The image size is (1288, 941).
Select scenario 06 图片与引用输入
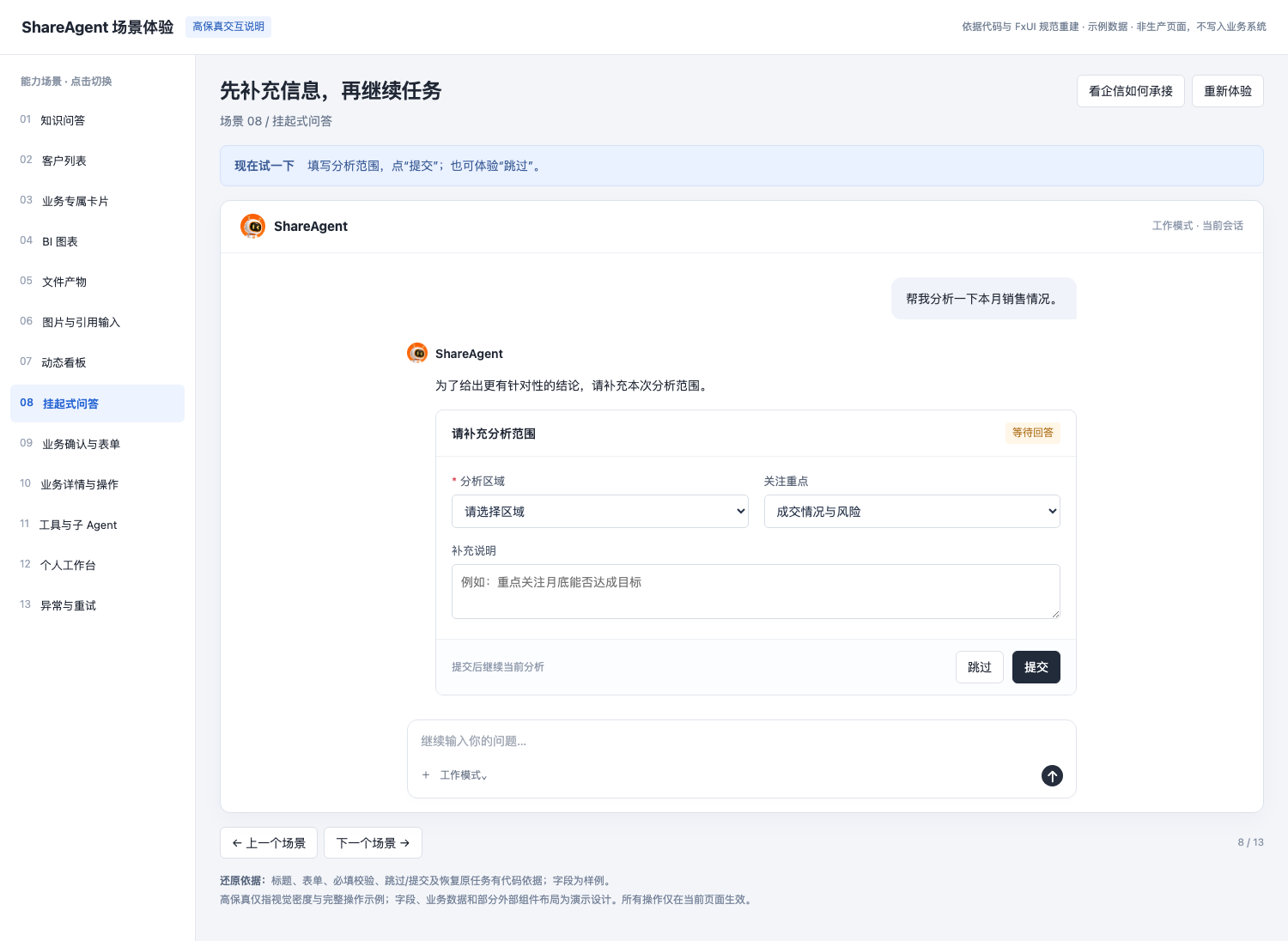[97, 322]
